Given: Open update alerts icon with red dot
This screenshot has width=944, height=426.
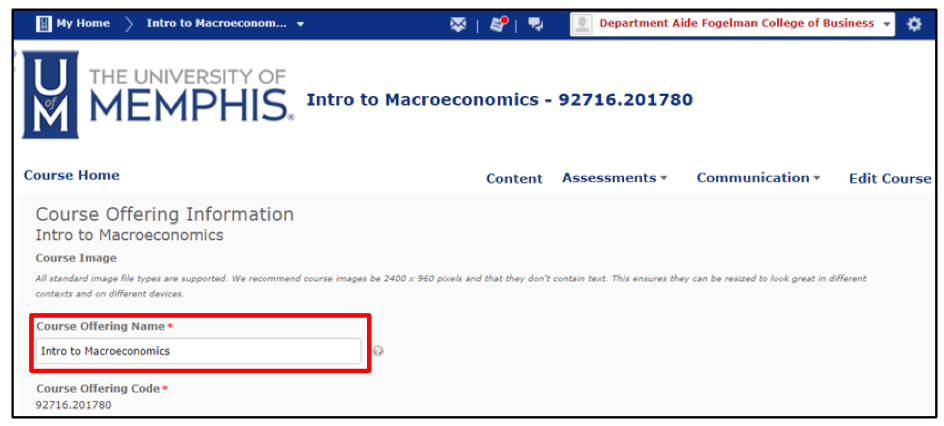Looking at the screenshot, I should 498,25.
